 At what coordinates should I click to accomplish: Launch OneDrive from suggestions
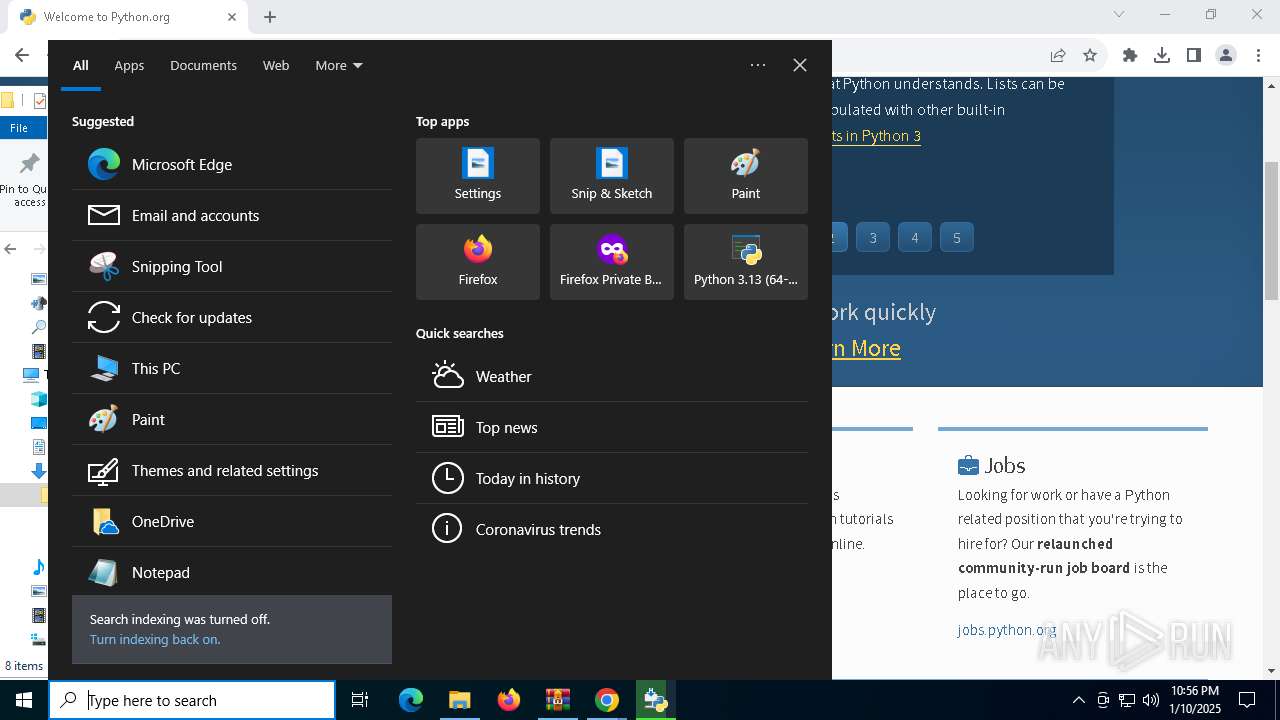[232, 521]
